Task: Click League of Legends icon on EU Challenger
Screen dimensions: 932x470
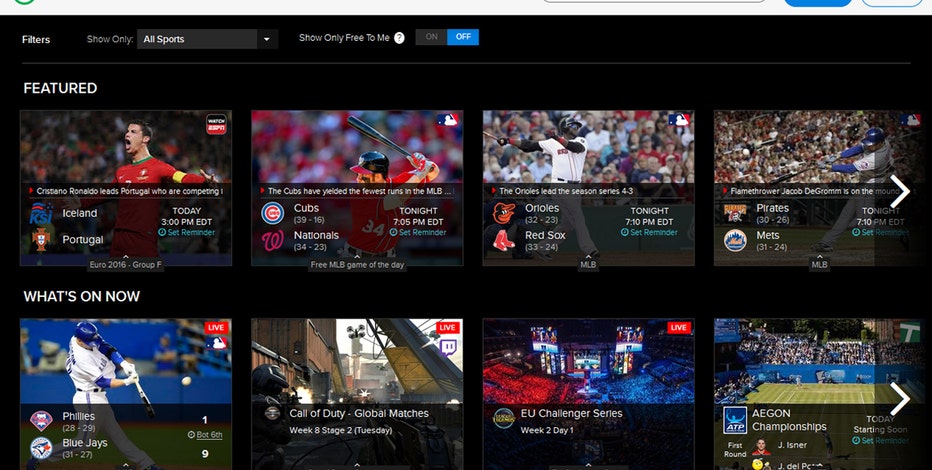Action: pos(504,418)
